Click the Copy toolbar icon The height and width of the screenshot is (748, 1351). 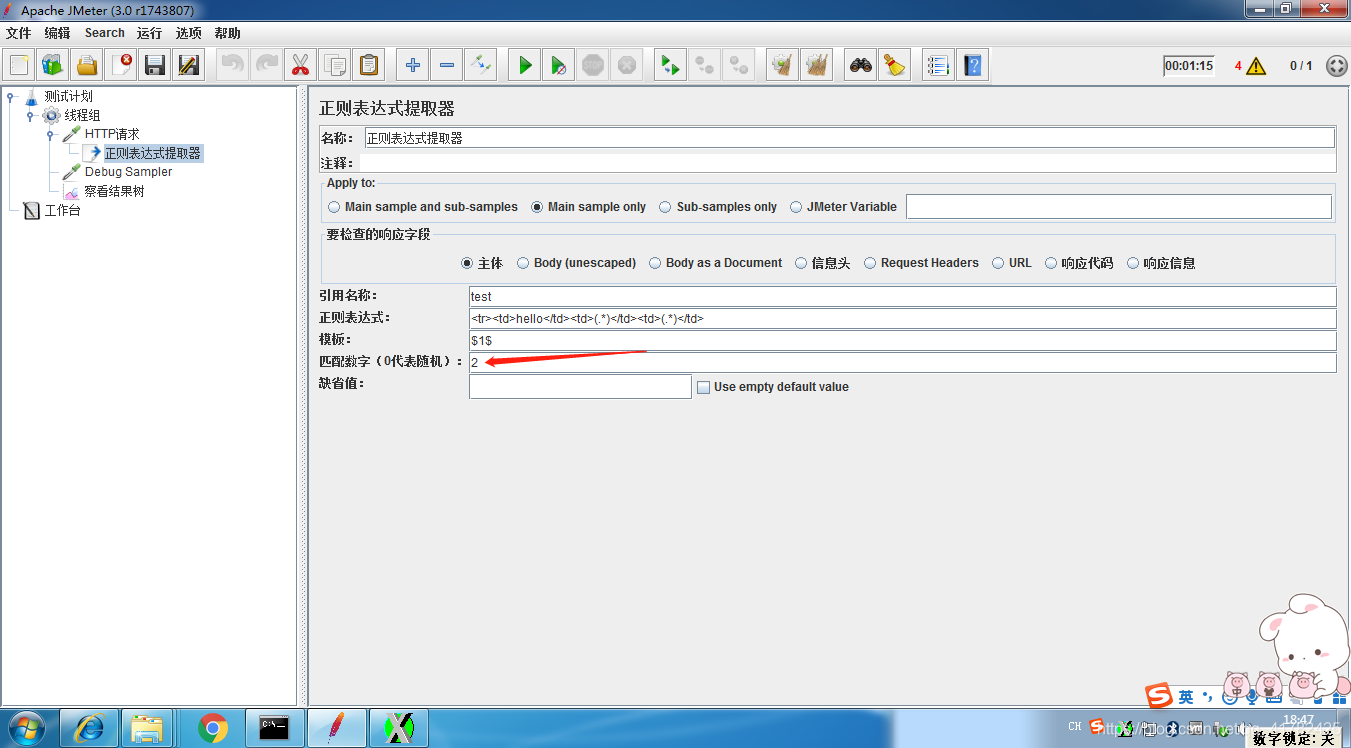coord(335,66)
